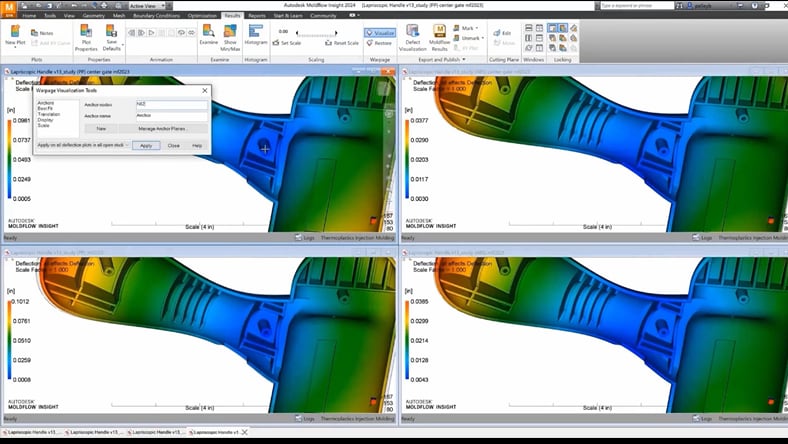
Task: Cascade the windows icon
Action: pyautogui.click(x=529, y=48)
